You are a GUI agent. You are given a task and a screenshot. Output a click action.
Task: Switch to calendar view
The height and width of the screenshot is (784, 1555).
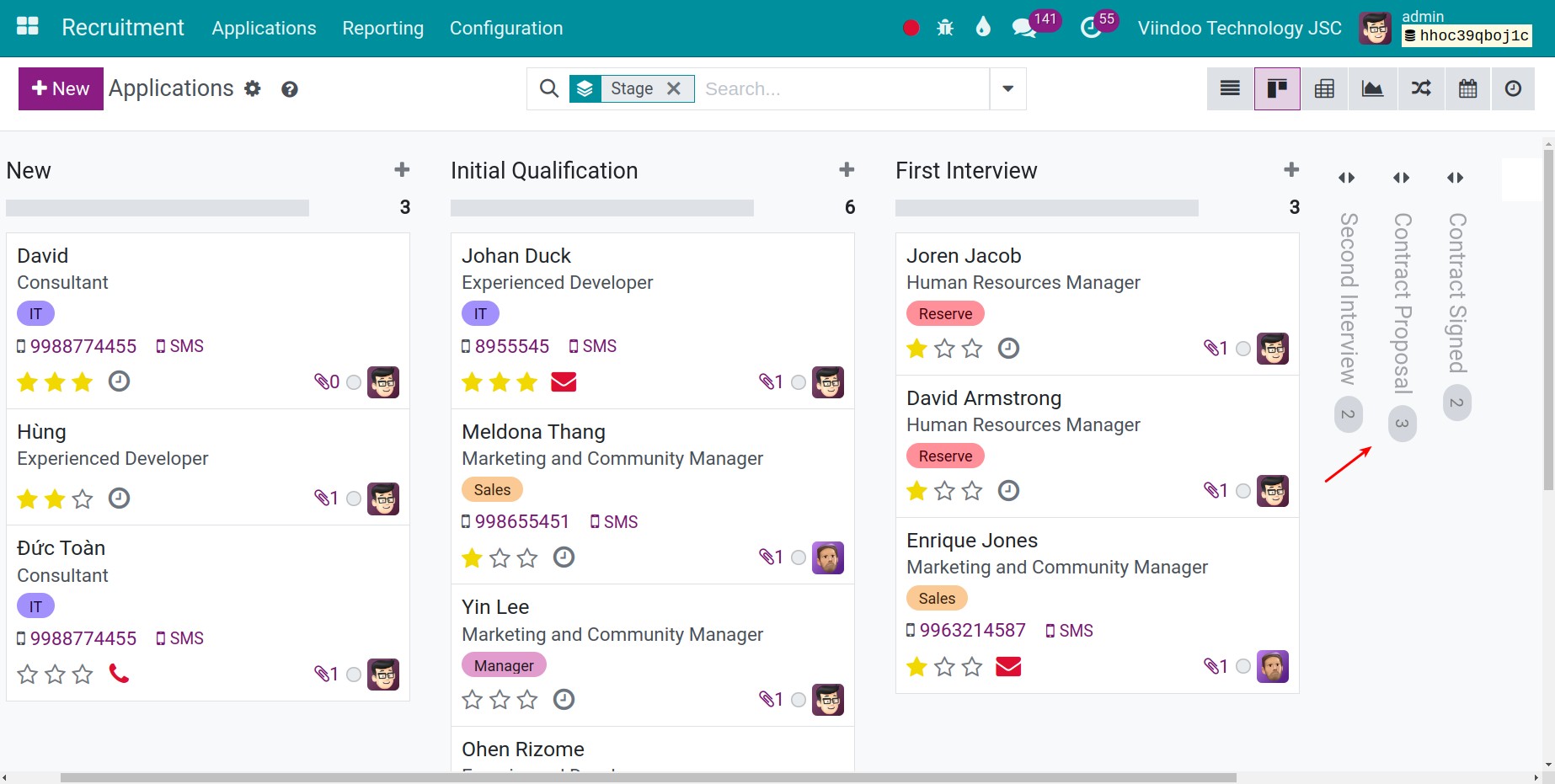click(x=1467, y=88)
